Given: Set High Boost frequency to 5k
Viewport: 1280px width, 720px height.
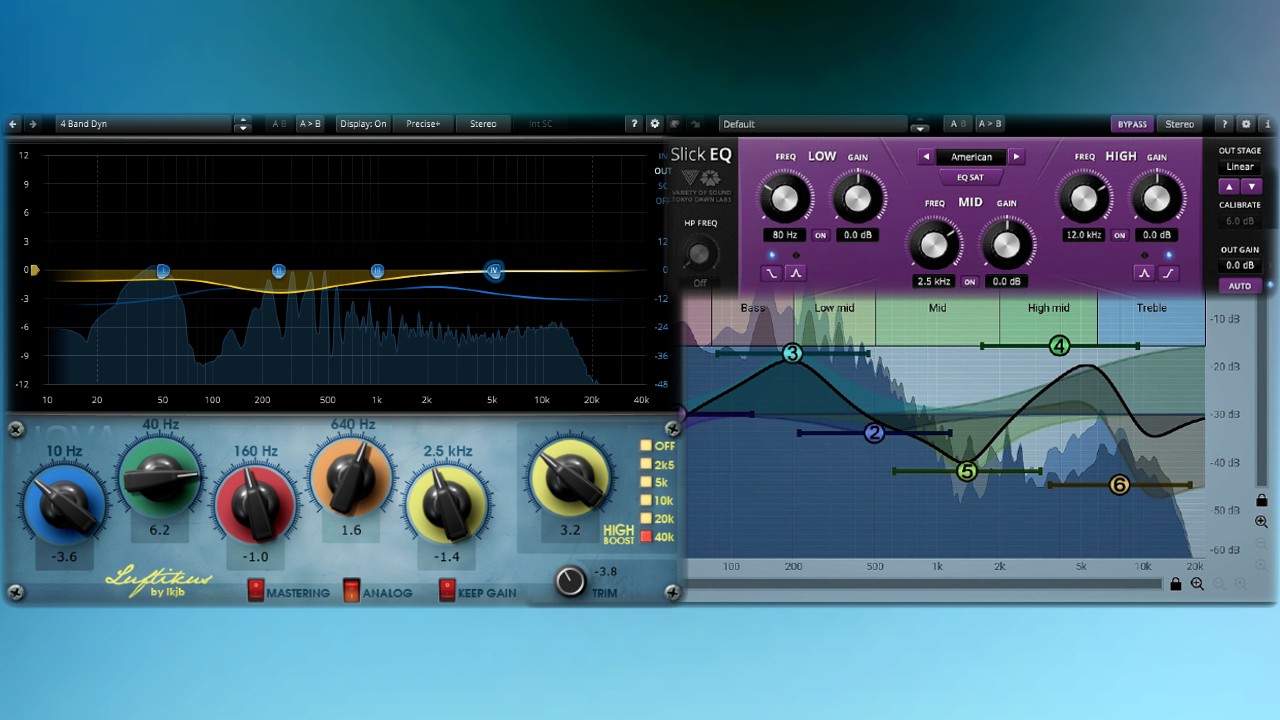Looking at the screenshot, I should pos(646,482).
